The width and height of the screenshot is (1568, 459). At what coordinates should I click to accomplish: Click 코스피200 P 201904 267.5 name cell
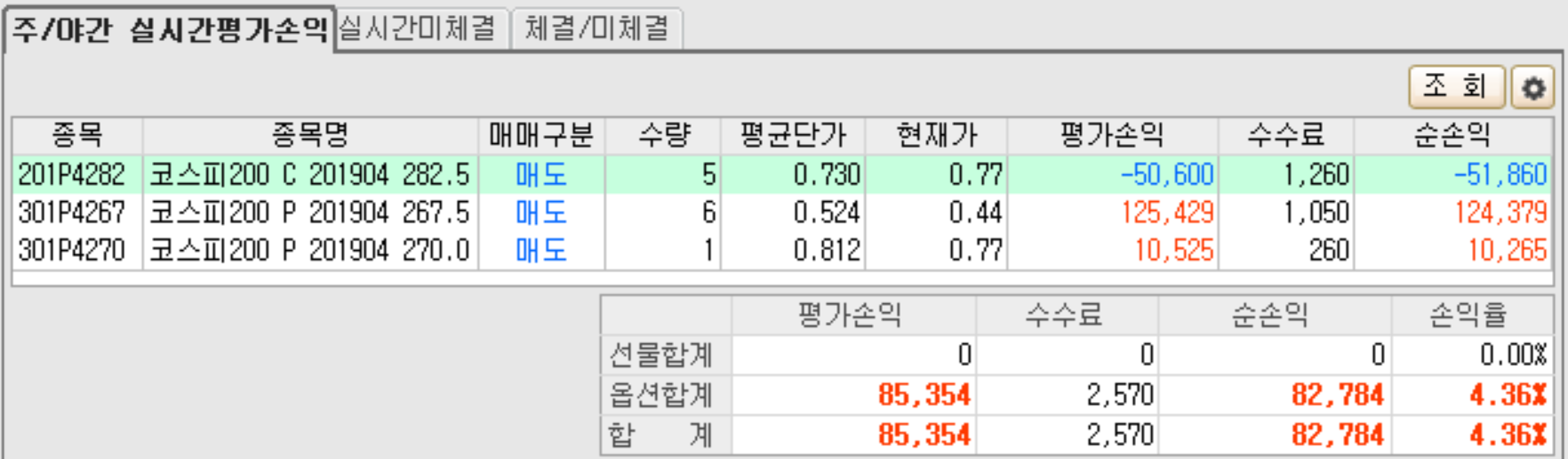[x=309, y=213]
